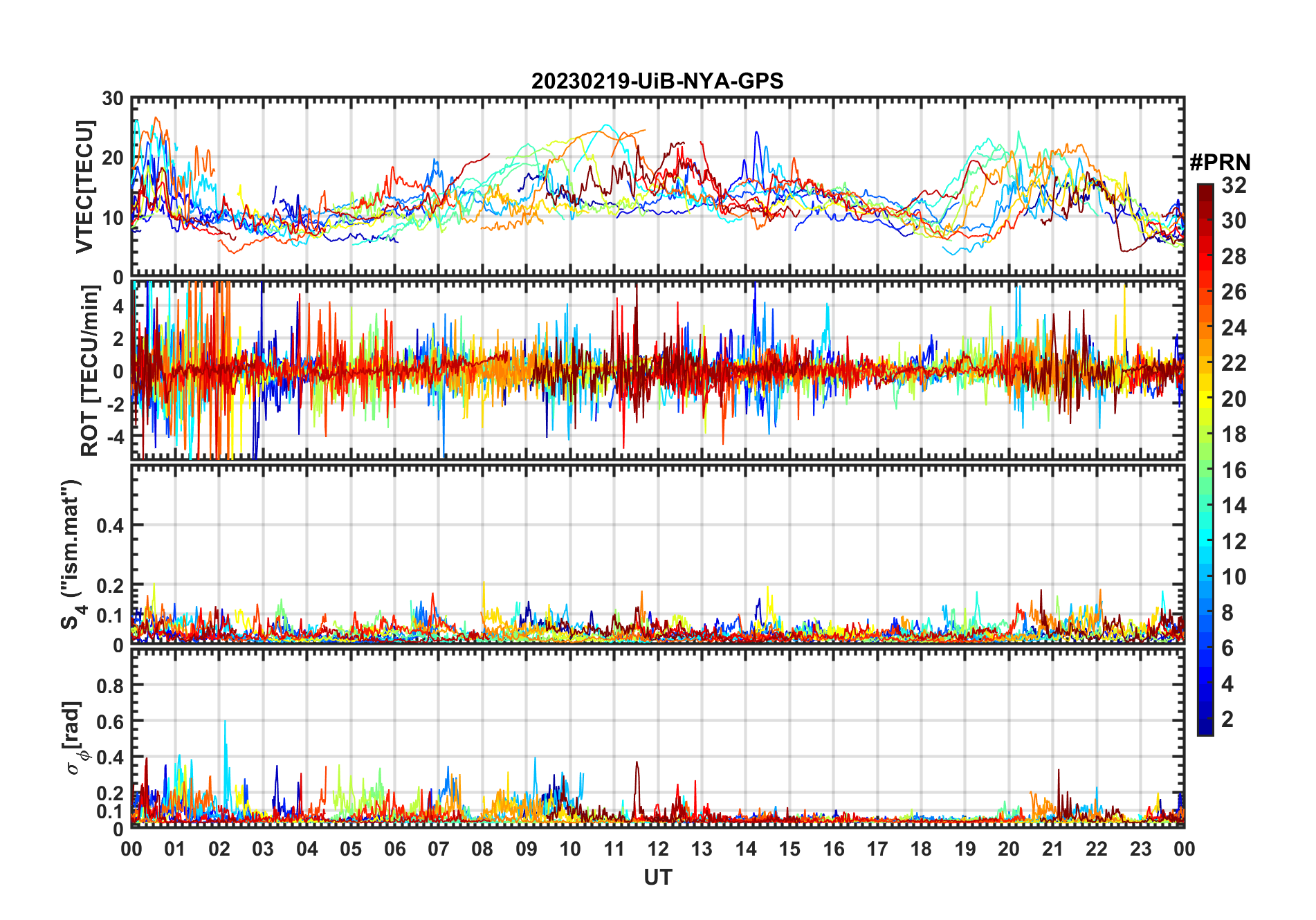
Task: Click the 13 hour tick label
Action: pyautogui.click(x=702, y=849)
